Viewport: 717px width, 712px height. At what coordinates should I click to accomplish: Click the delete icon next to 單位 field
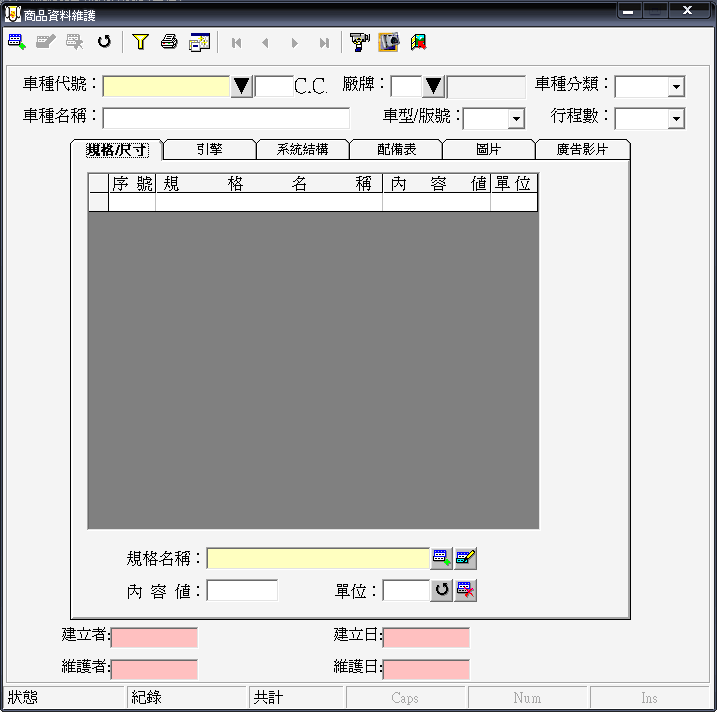pos(466,590)
